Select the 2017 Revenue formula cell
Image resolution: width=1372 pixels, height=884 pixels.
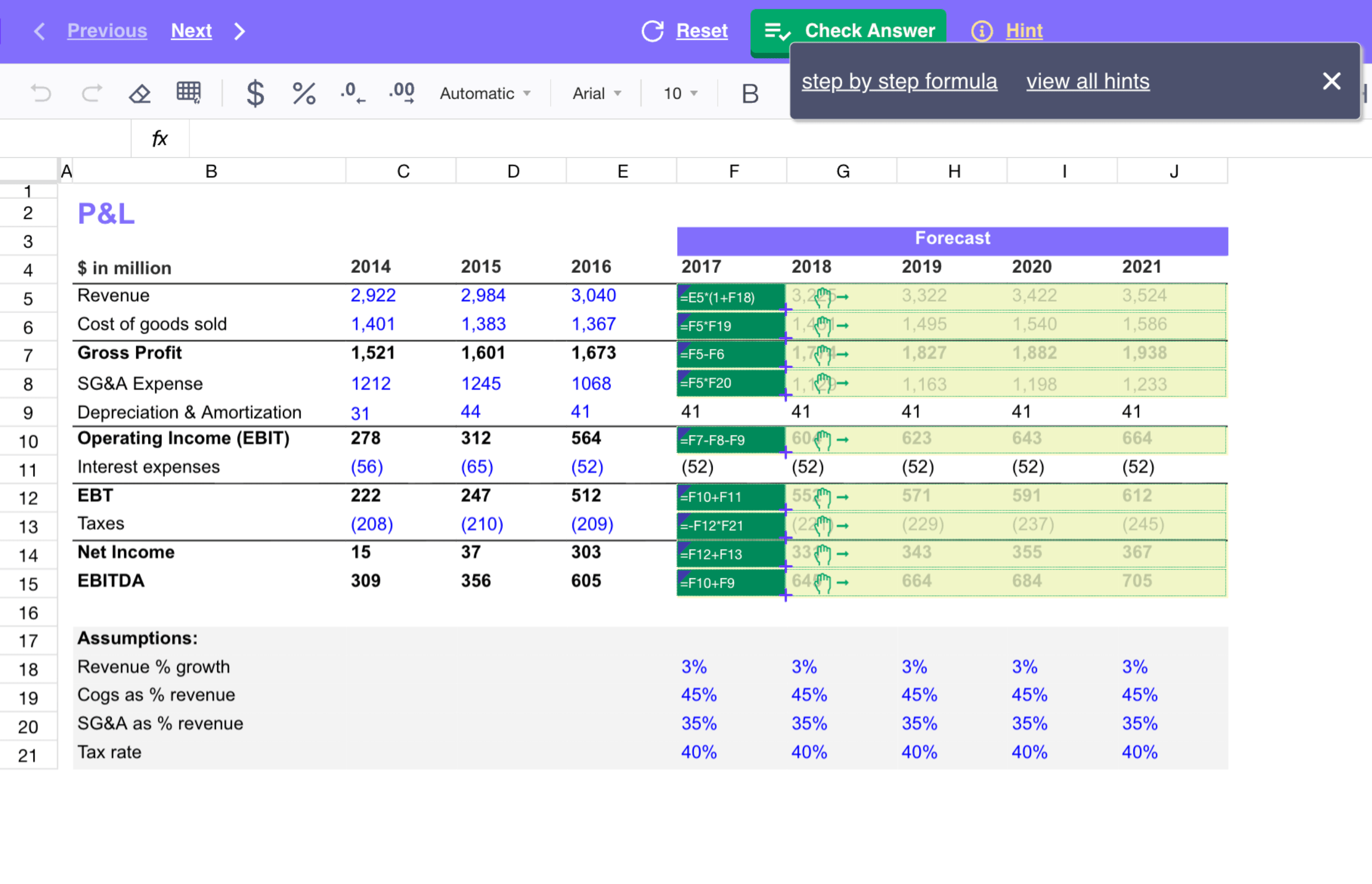(731, 298)
